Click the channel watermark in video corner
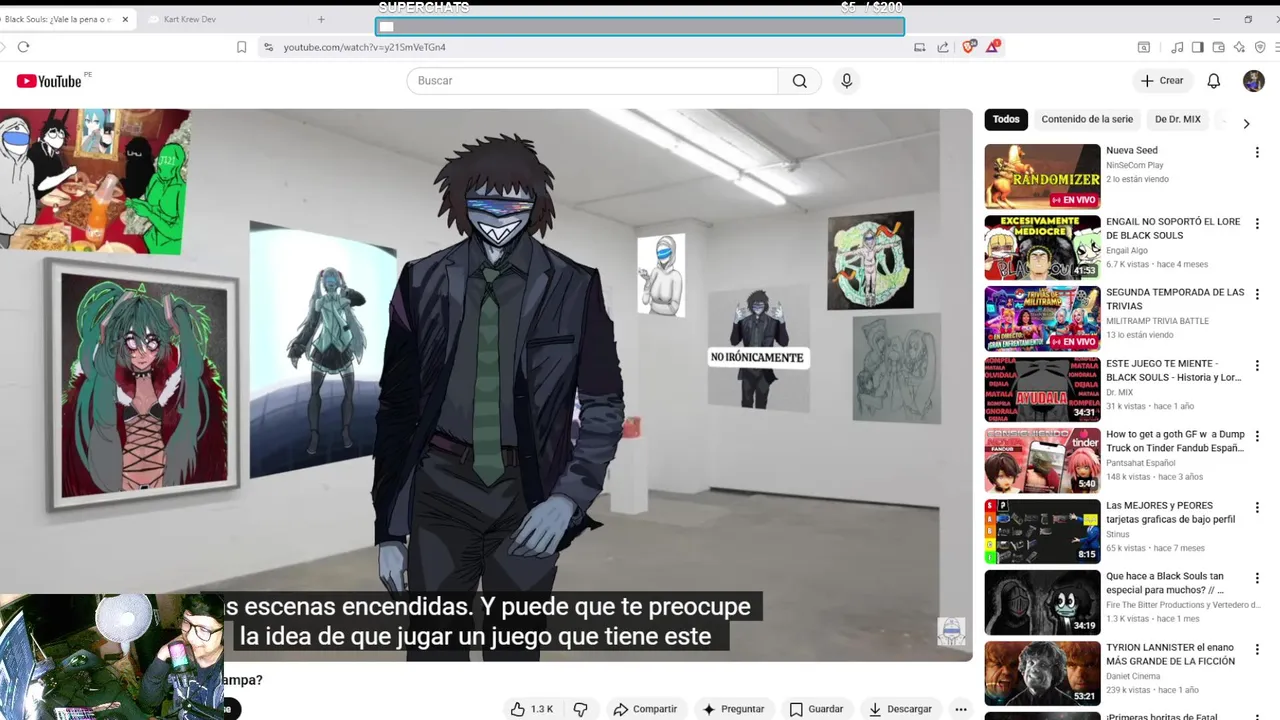This screenshot has width=1280, height=720. point(951,632)
